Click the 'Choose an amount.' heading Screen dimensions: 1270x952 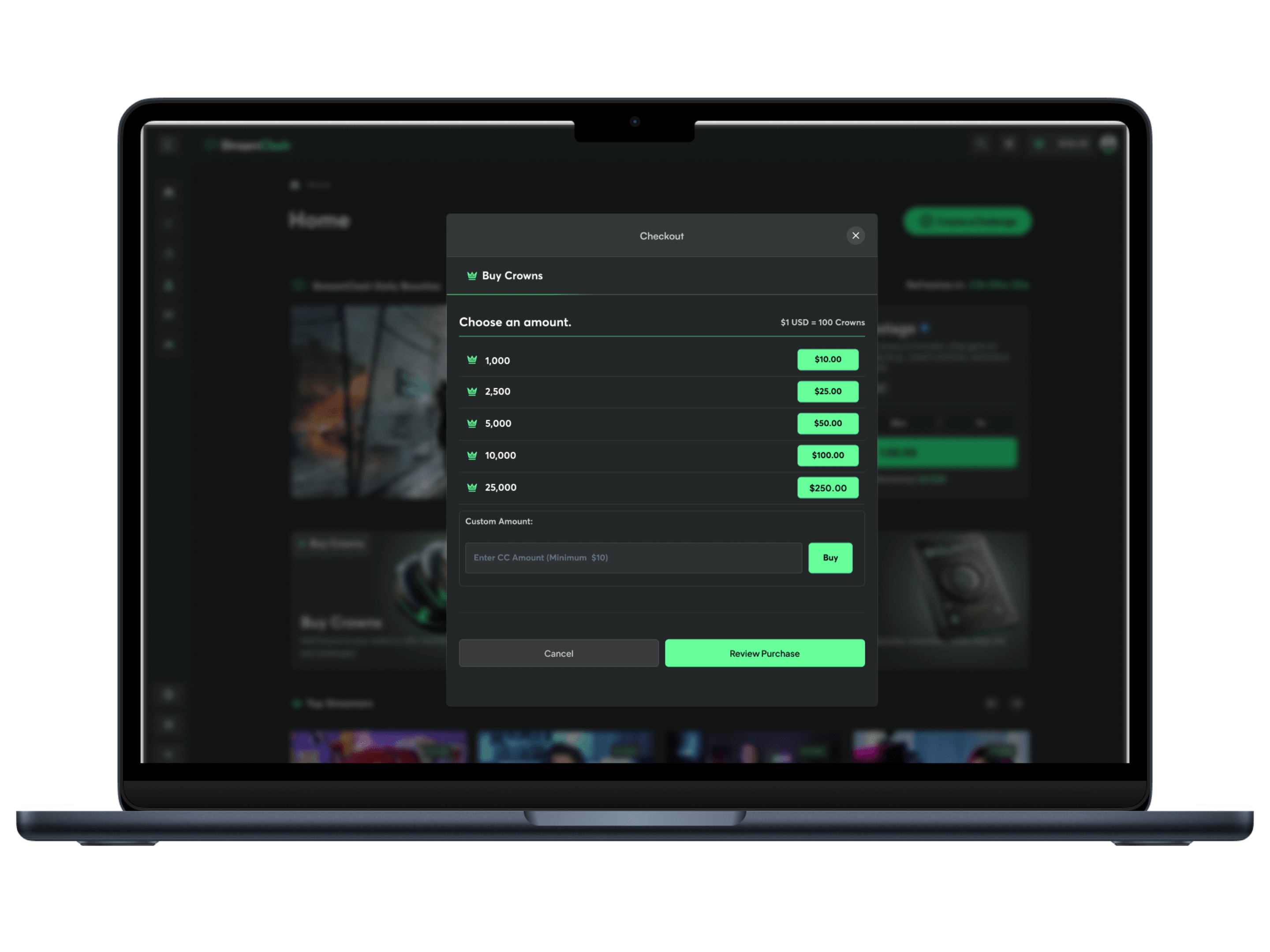515,323
